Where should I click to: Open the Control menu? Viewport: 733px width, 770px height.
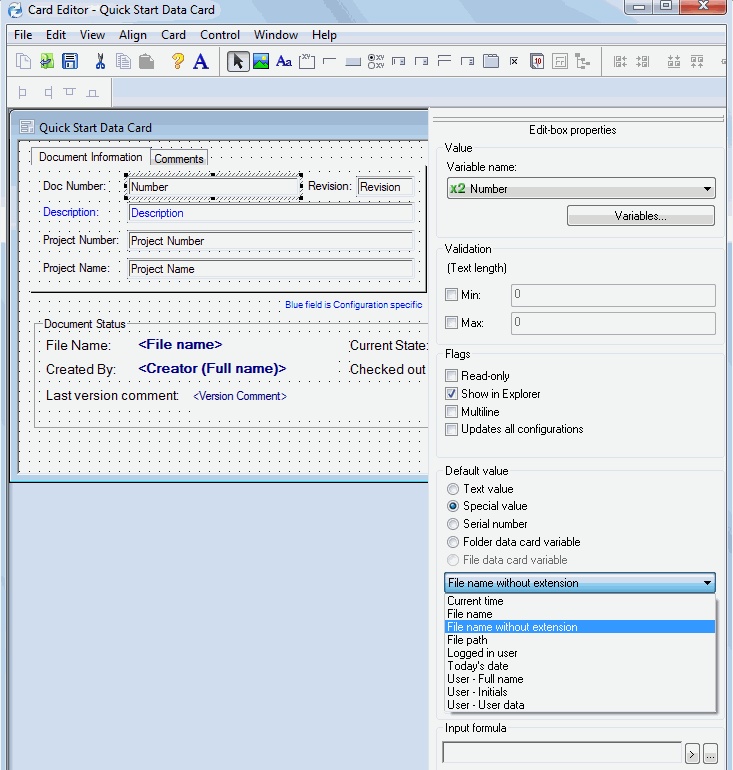tap(220, 35)
